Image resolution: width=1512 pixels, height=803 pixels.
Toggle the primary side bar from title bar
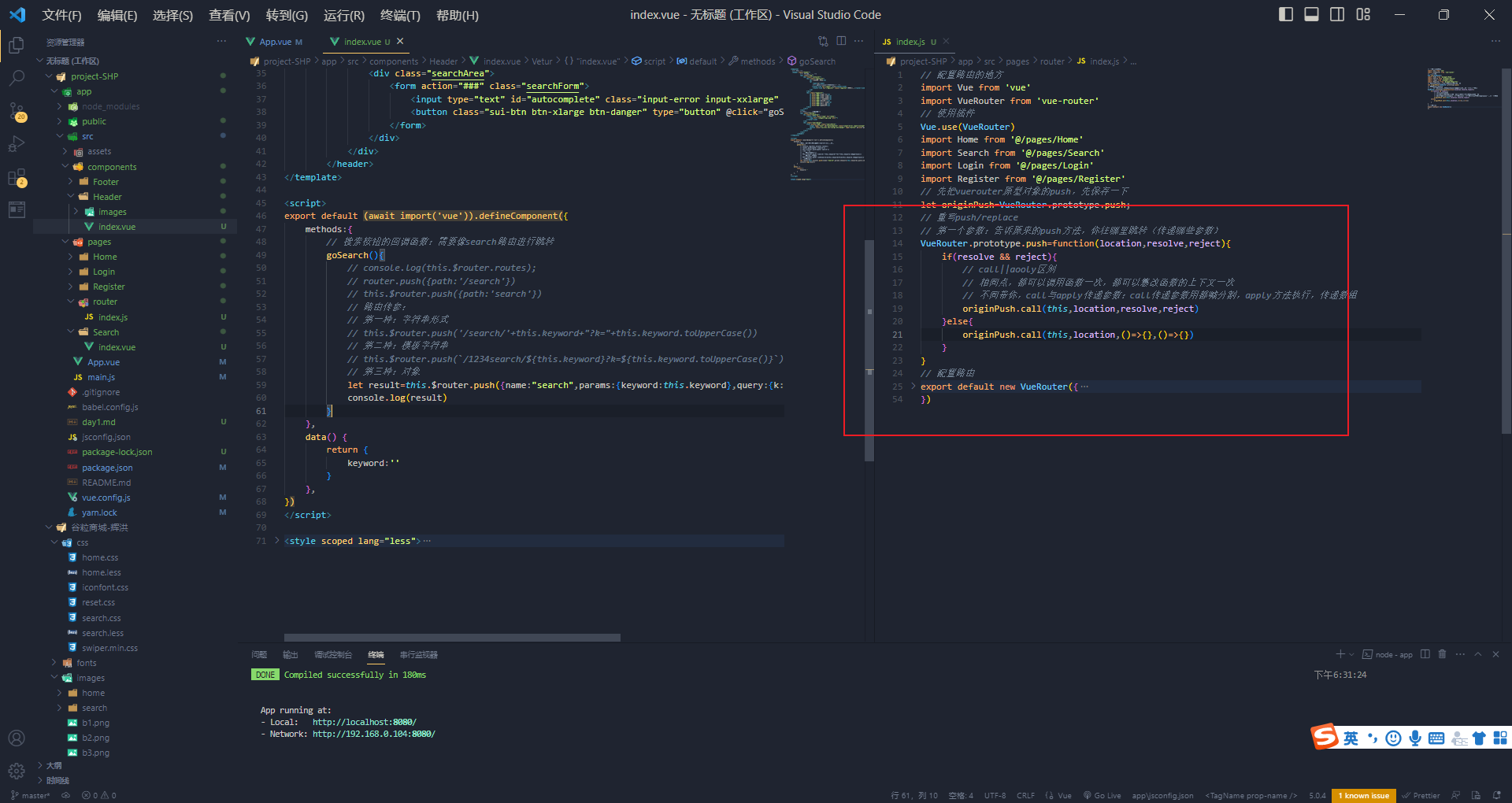pyautogui.click(x=1286, y=14)
